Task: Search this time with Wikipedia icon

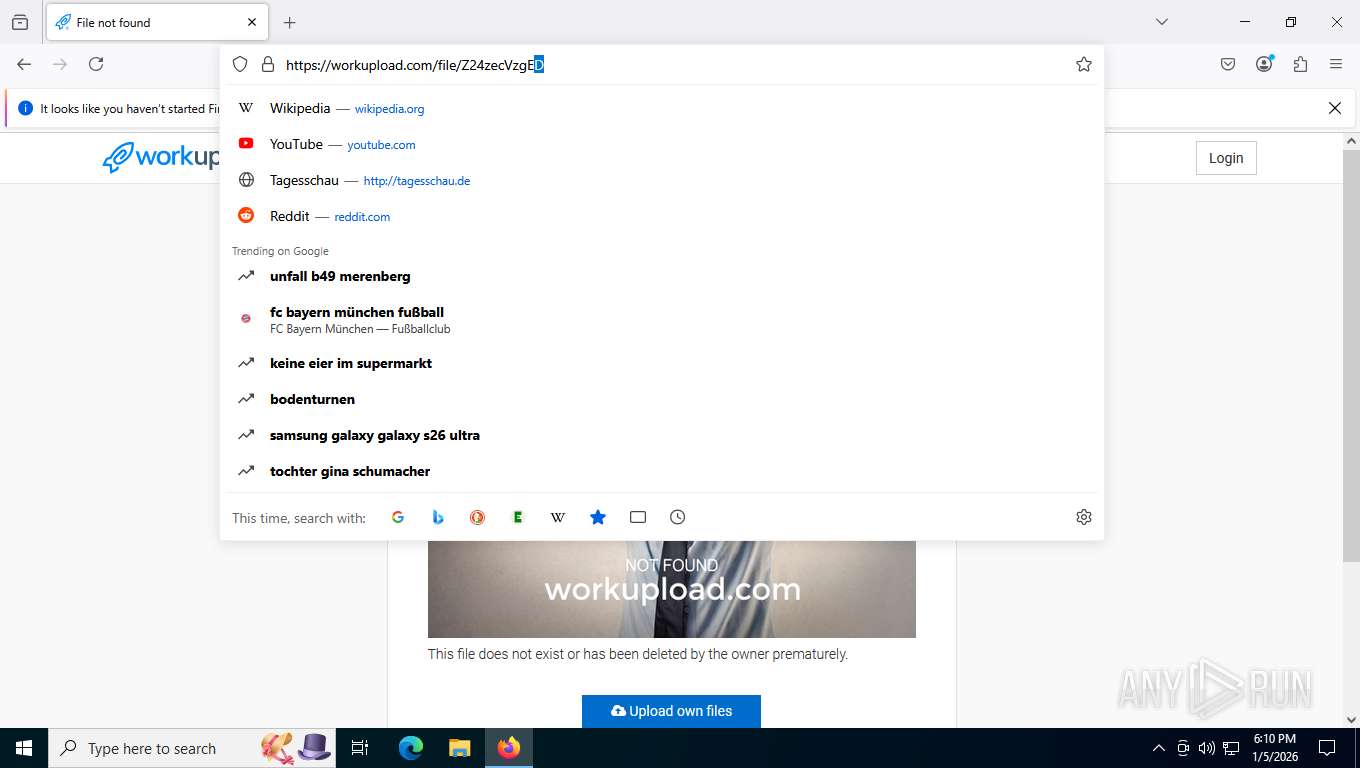Action: pos(558,517)
